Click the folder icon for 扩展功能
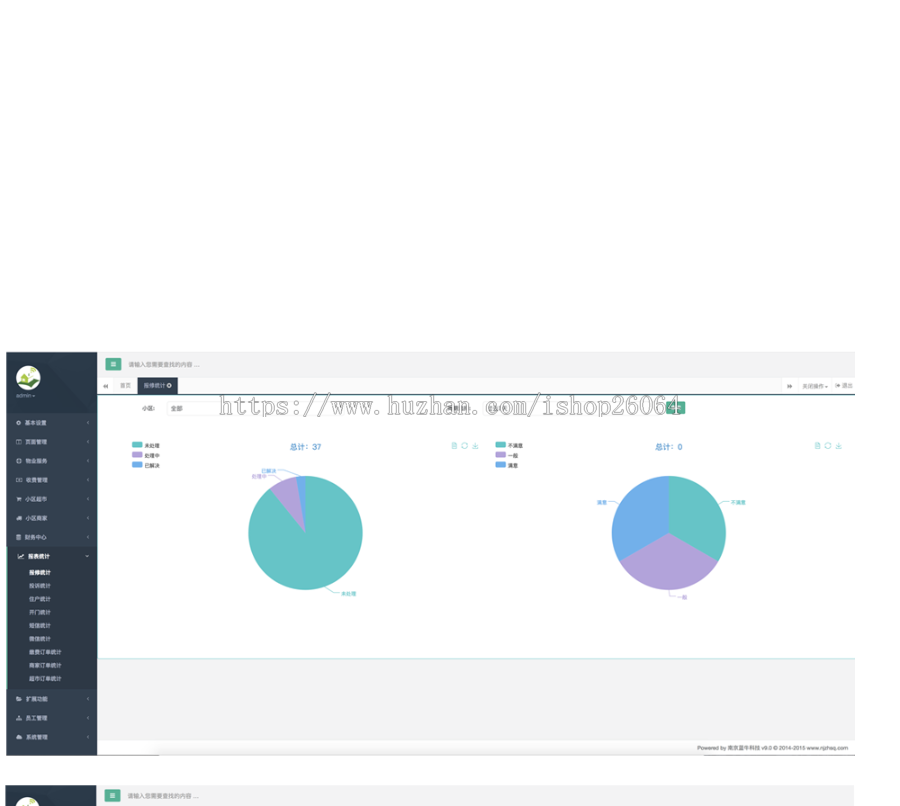Screen dimensions: 900x806 (18, 699)
